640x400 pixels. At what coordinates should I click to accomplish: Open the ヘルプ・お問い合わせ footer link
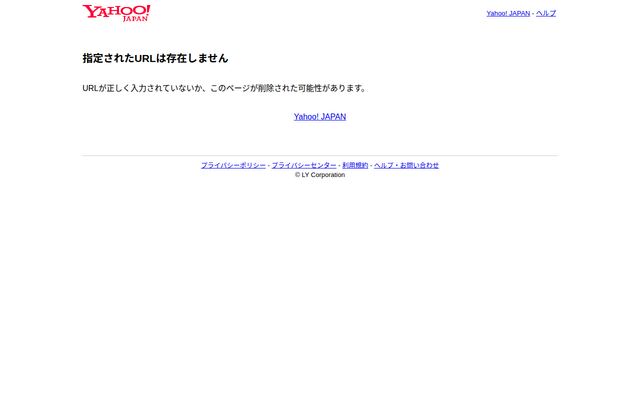[407, 165]
